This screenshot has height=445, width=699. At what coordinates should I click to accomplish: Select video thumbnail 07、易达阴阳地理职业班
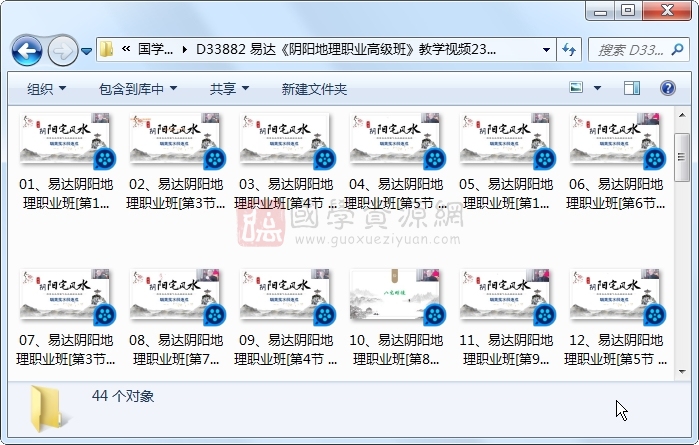pos(67,297)
